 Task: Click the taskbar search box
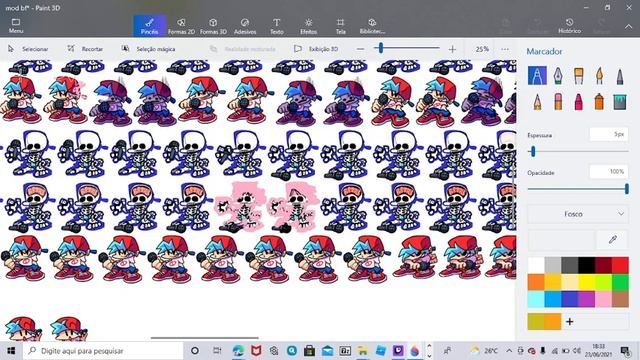(x=103, y=351)
